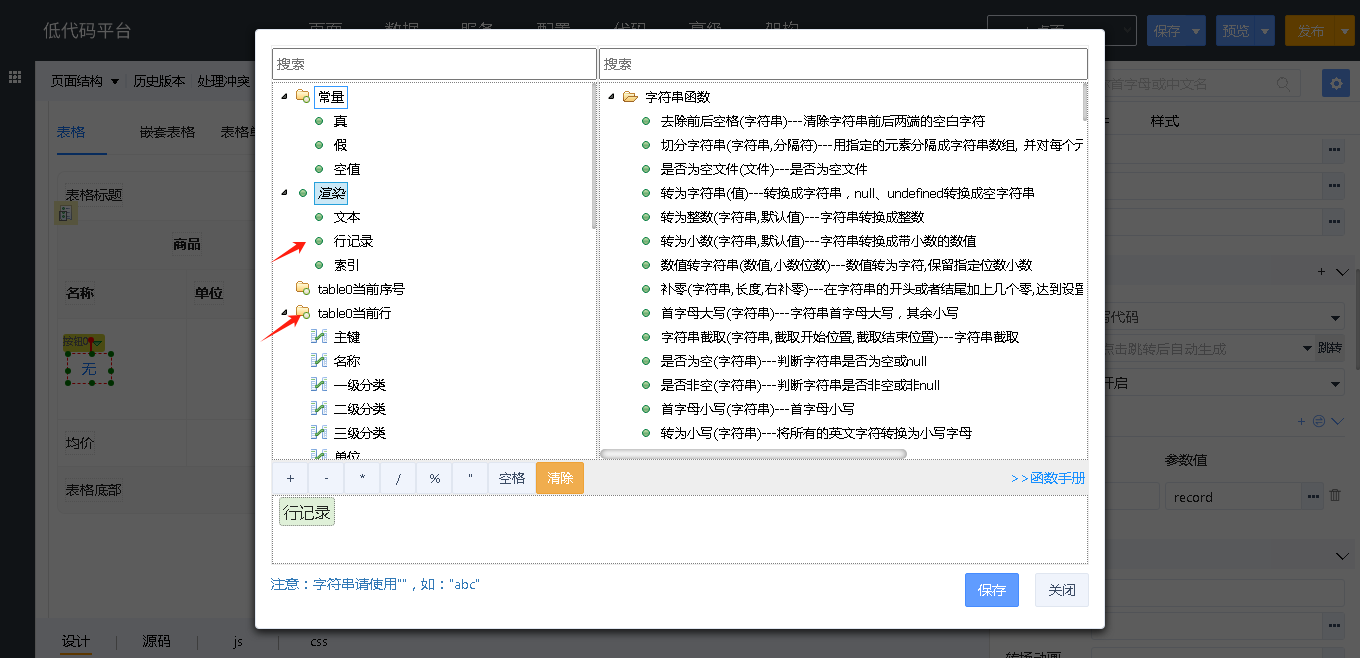Collapse the 渲染 tree node
The image size is (1360, 658).
coord(285,193)
